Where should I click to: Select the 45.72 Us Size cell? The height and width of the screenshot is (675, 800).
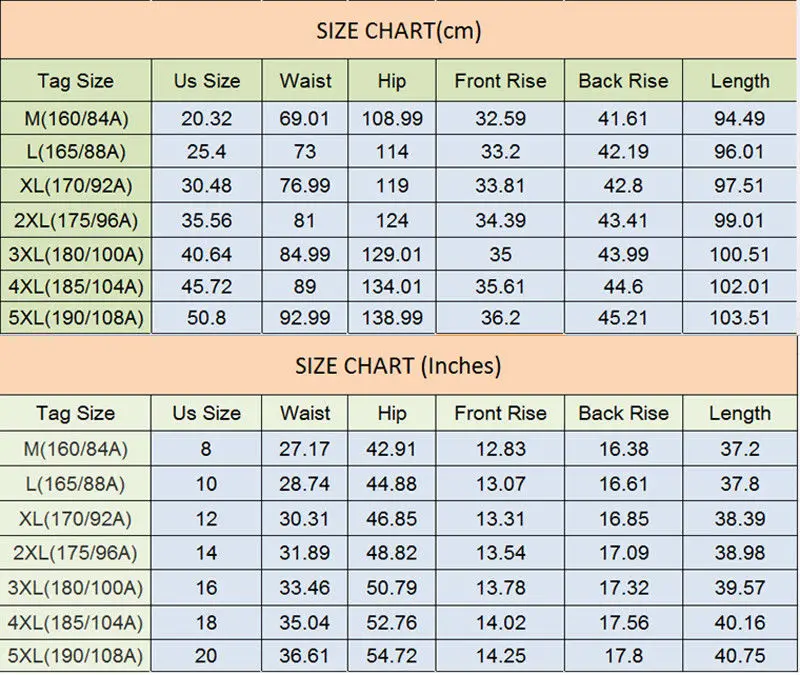click(x=207, y=286)
